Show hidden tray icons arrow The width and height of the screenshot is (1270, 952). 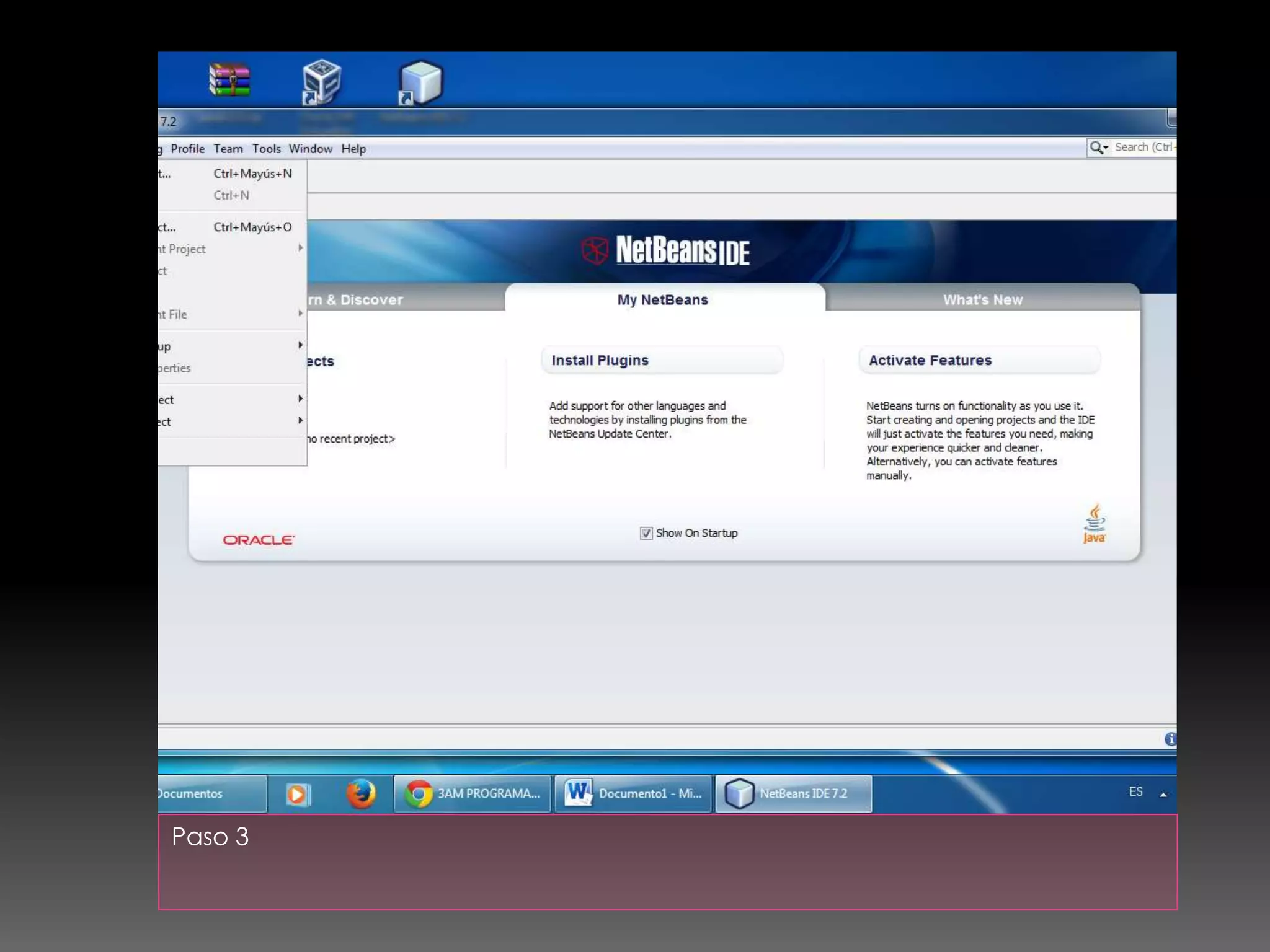click(x=1163, y=794)
